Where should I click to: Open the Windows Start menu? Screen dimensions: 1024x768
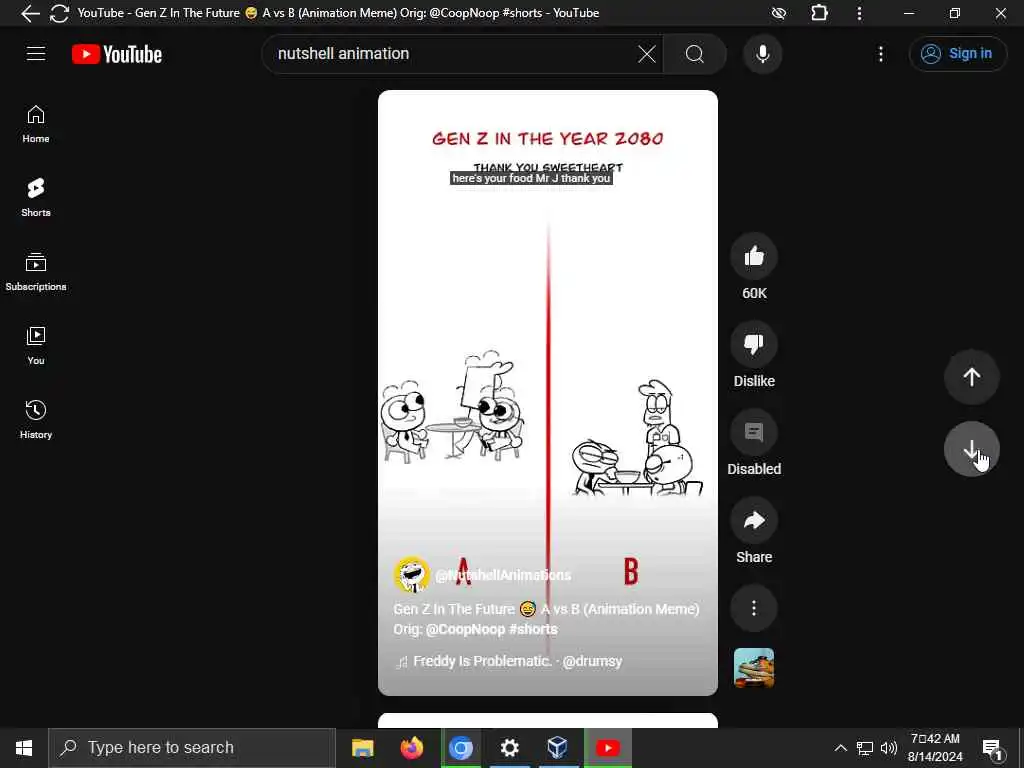(x=24, y=748)
